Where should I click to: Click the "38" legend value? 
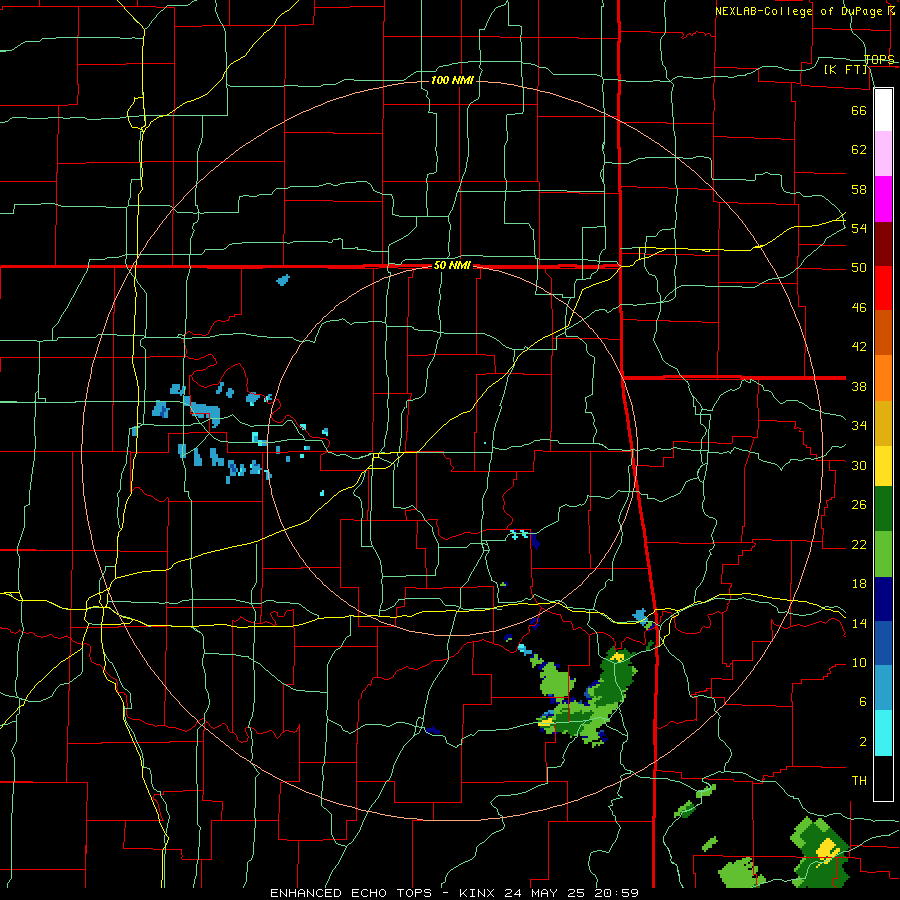pyautogui.click(x=859, y=386)
